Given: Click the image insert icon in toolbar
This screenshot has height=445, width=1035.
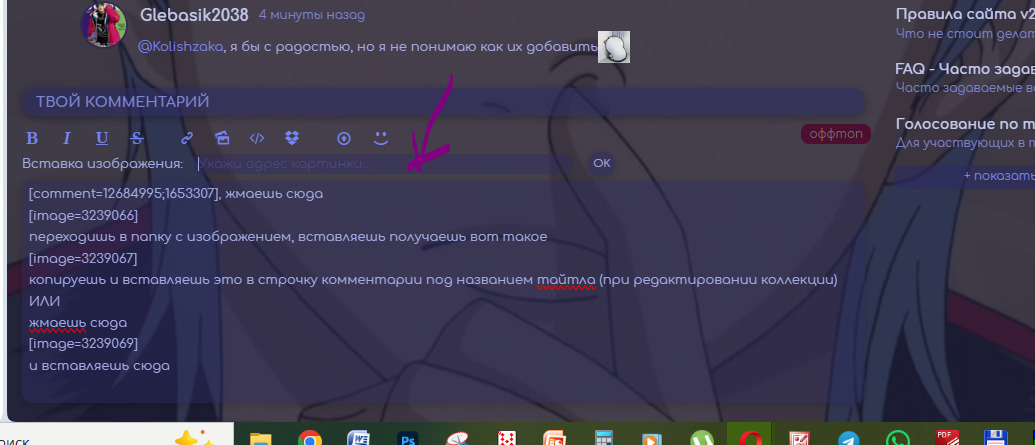Looking at the screenshot, I should coord(222,138).
